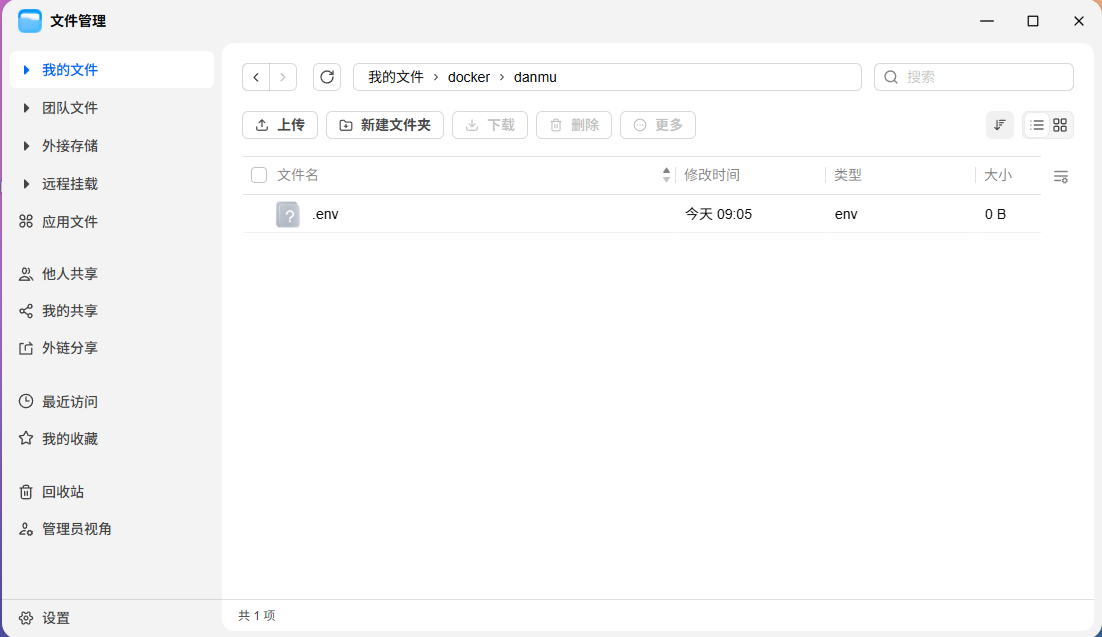
Task: Close the file manager window
Action: 1079,21
